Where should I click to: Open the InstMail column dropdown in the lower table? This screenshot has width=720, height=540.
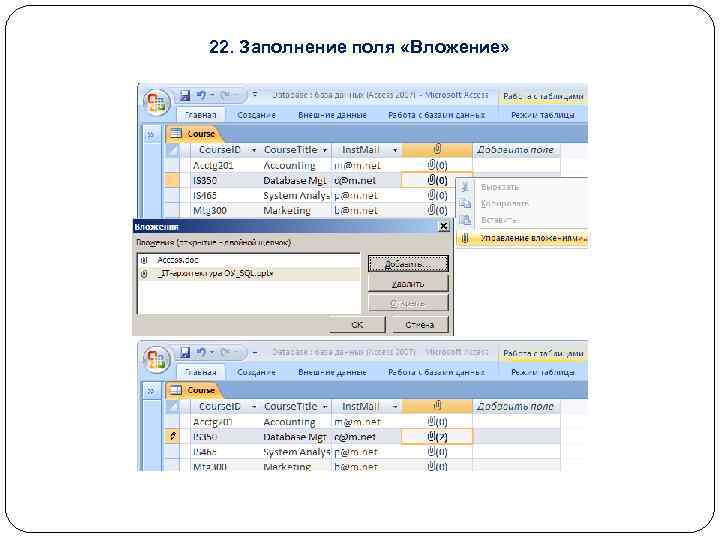pyautogui.click(x=395, y=406)
